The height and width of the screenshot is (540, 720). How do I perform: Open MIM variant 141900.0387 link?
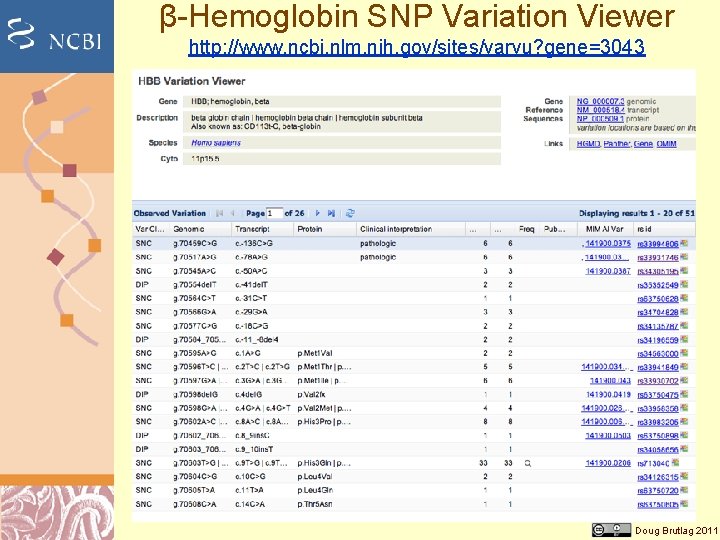[x=608, y=271]
